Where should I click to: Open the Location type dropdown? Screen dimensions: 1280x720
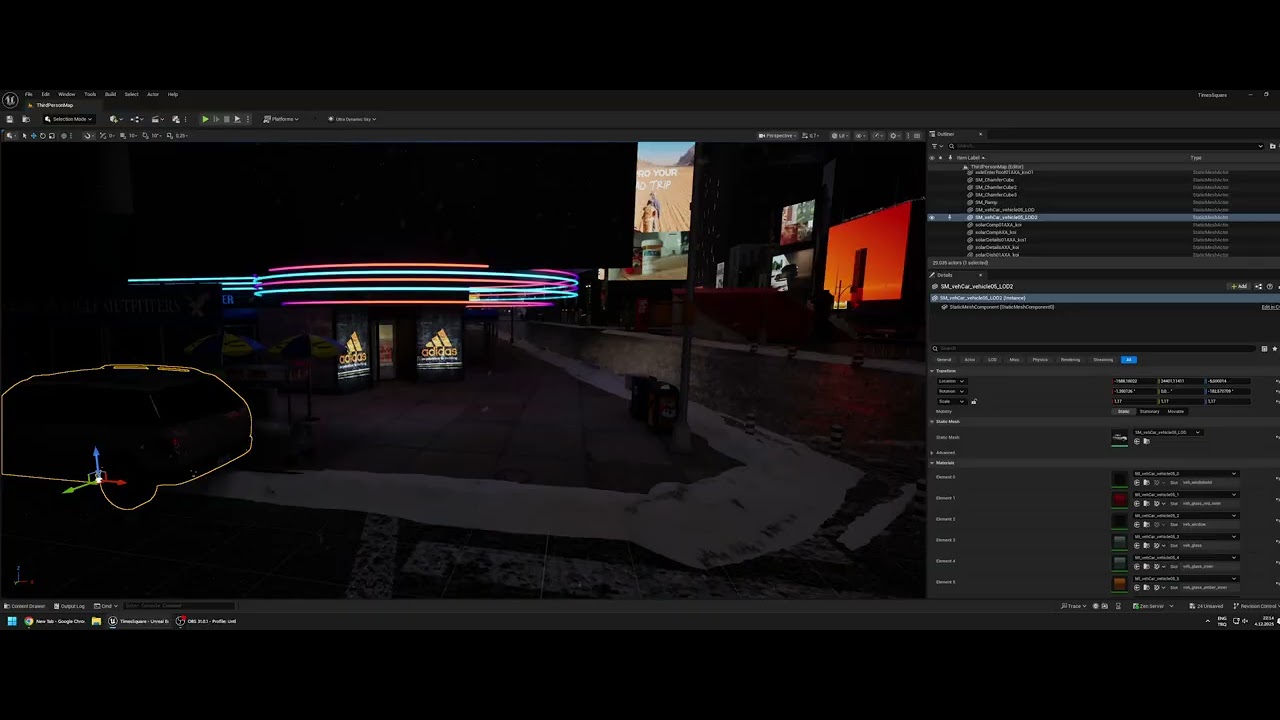pos(952,381)
